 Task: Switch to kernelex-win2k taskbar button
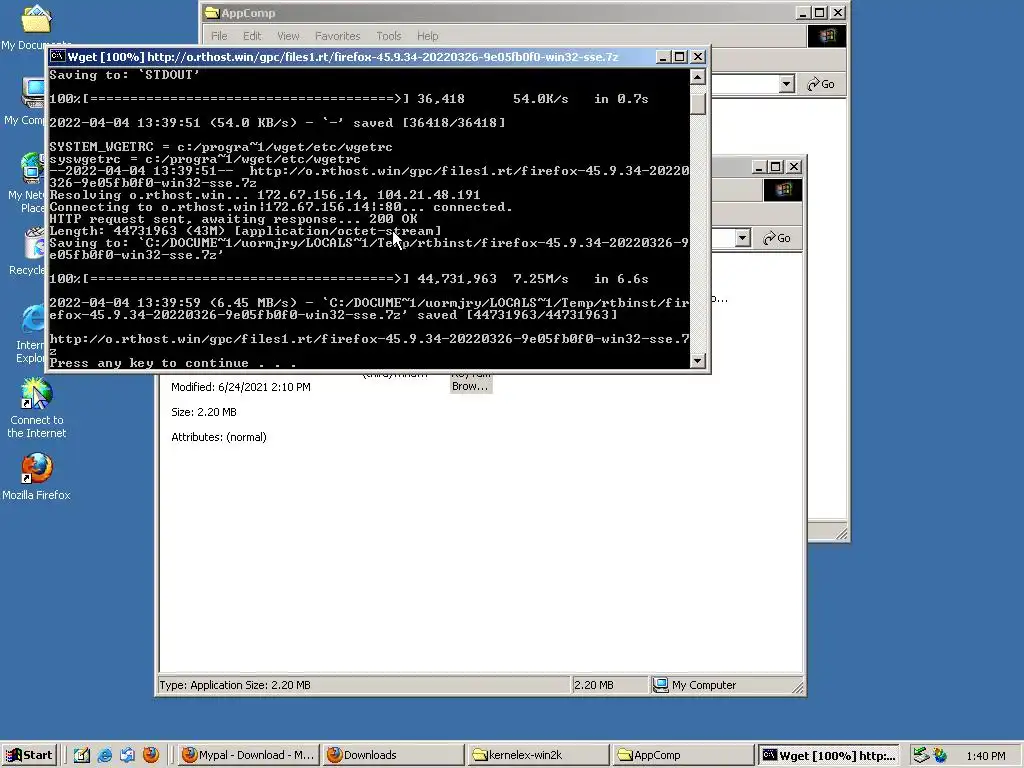tap(539, 755)
